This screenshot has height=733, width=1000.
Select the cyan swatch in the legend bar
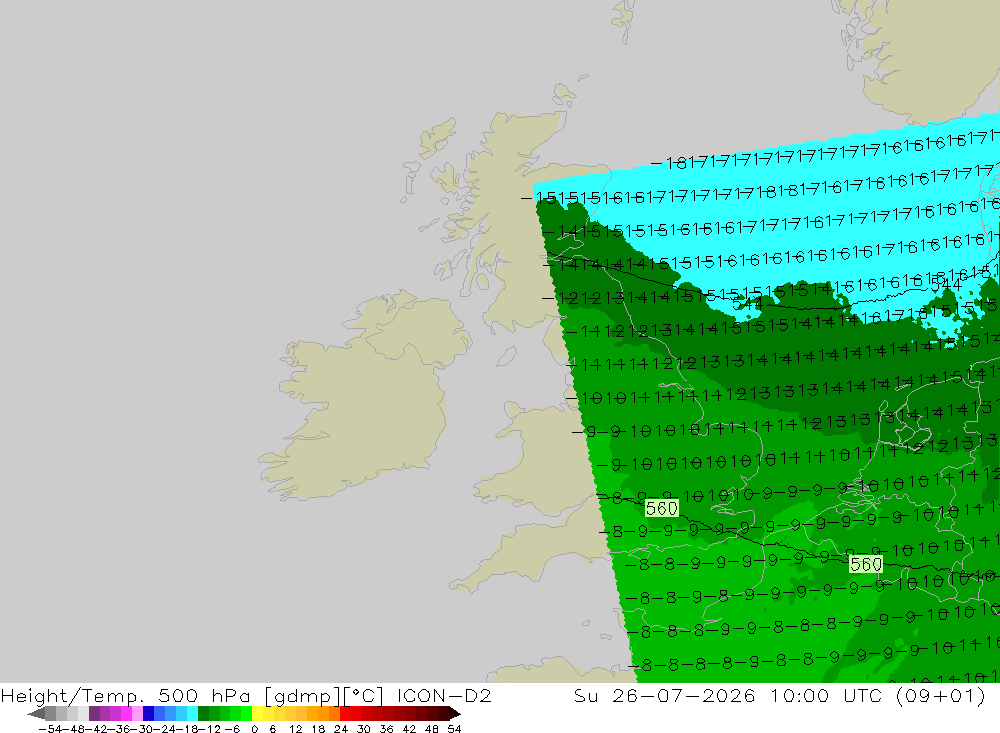(x=193, y=714)
